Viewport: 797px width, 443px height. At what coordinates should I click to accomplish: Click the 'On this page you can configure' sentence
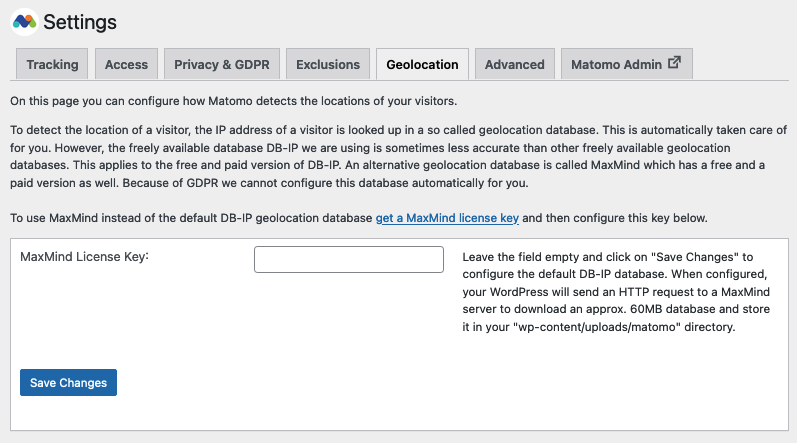pyautogui.click(x=234, y=101)
